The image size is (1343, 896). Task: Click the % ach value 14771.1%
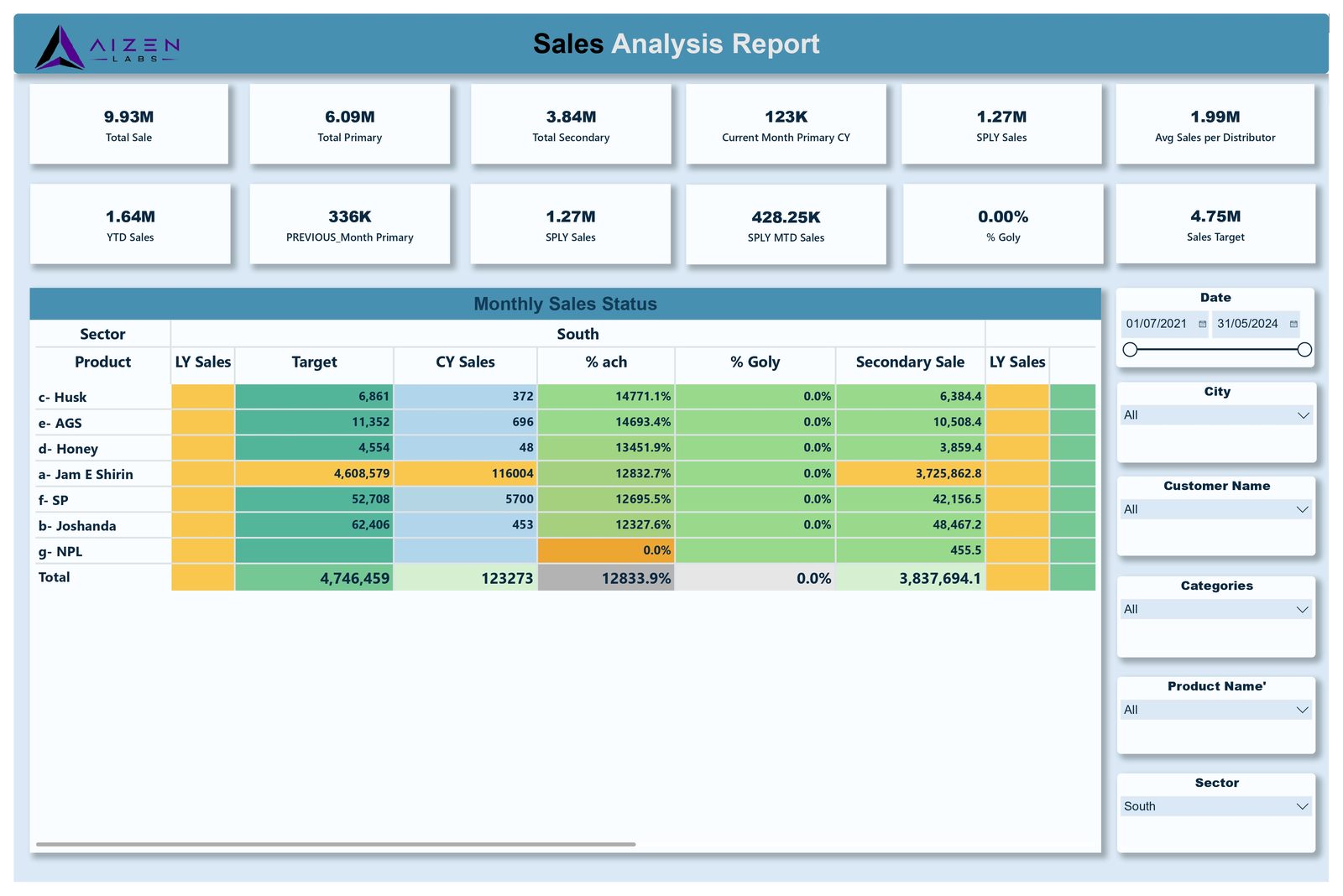[606, 396]
